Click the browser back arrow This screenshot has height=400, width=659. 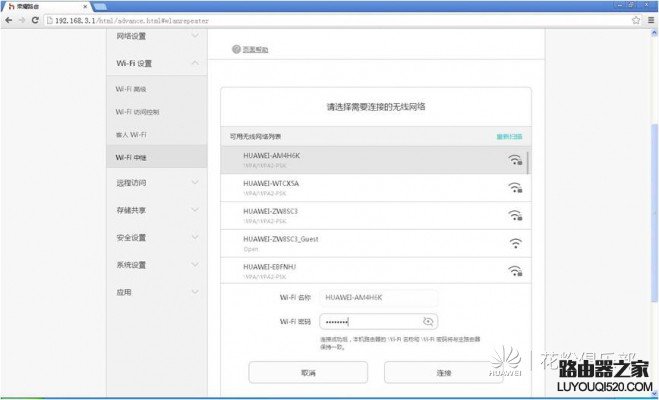click(8, 20)
